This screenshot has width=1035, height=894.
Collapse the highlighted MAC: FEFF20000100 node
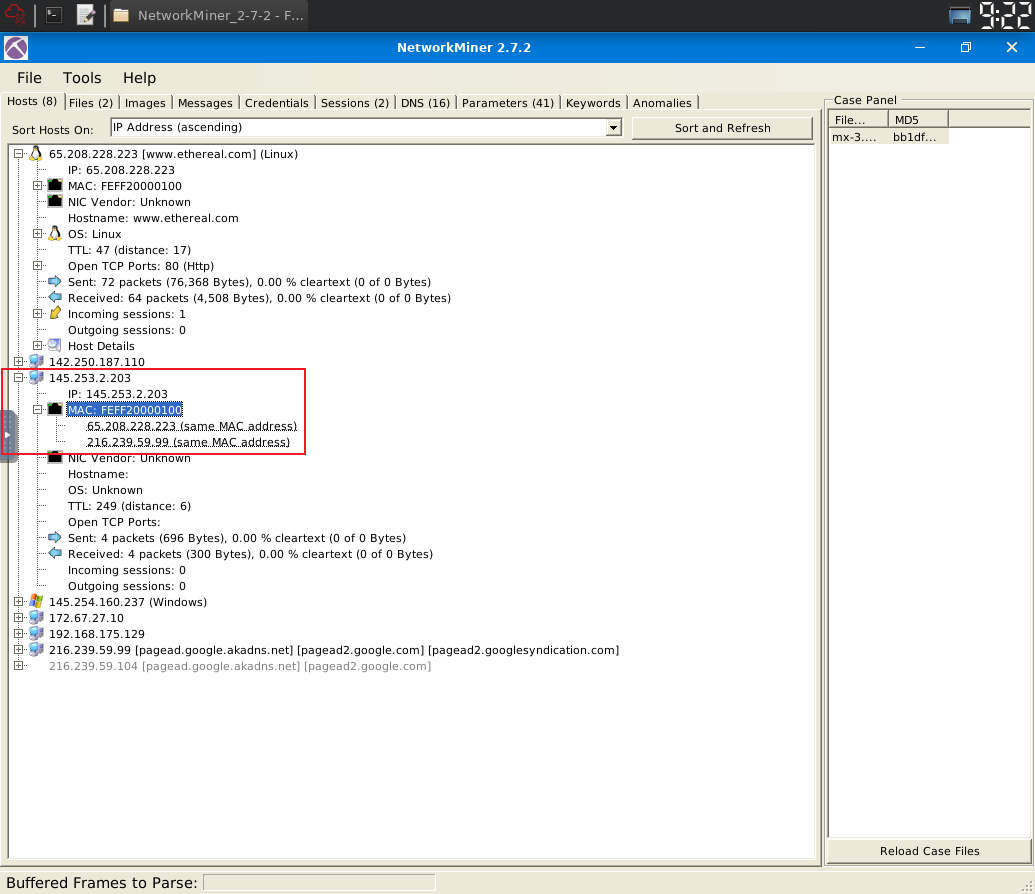point(38,409)
